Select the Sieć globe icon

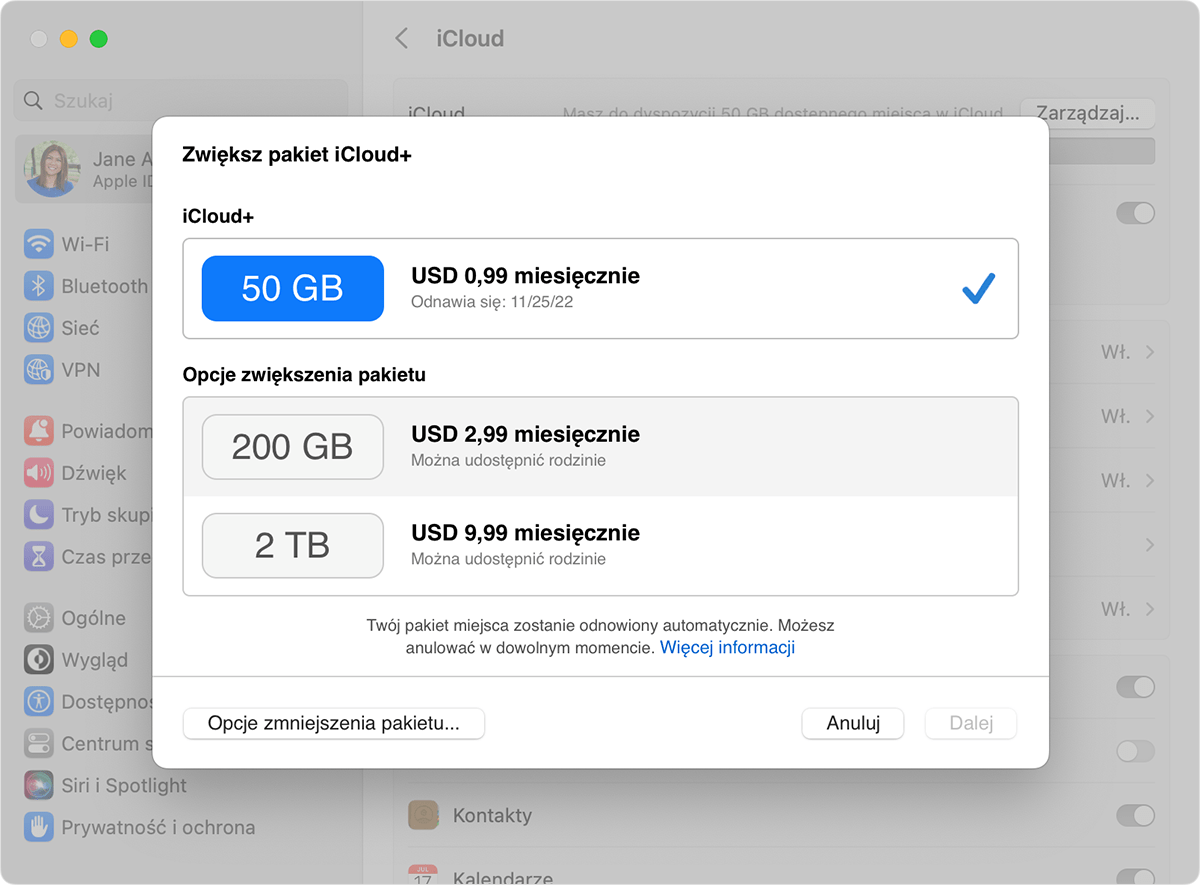tap(39, 328)
